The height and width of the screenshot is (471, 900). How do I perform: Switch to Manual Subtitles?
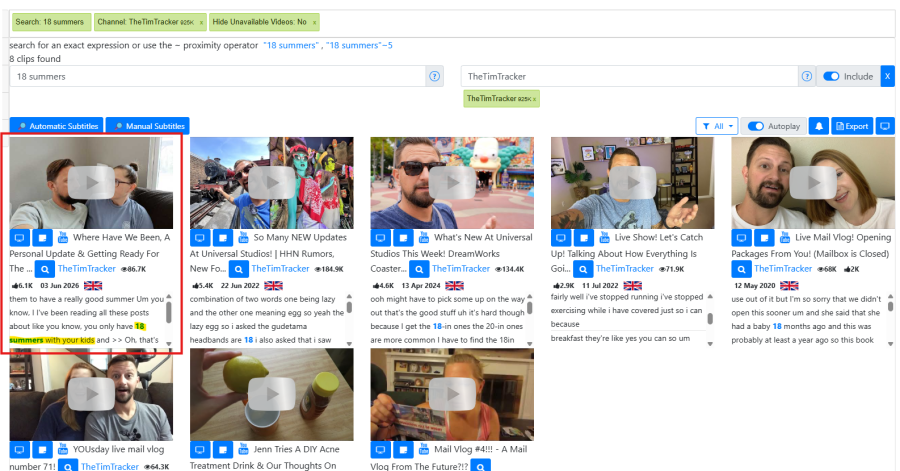point(148,126)
